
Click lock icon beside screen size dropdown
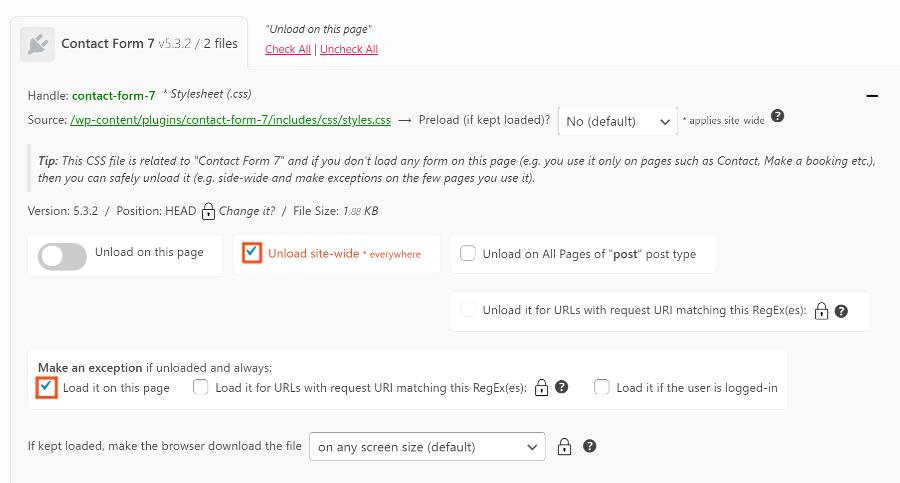(x=564, y=446)
